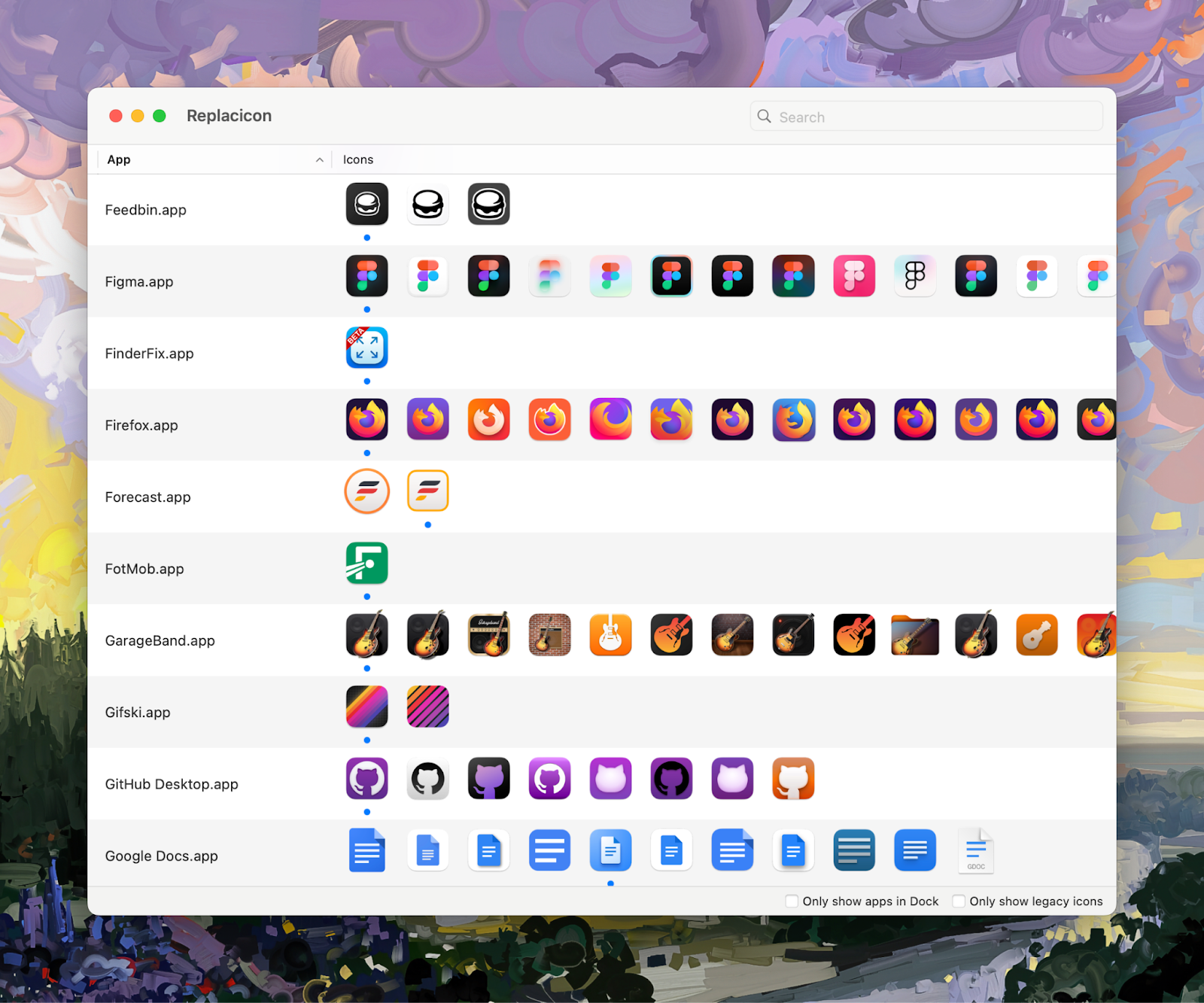This screenshot has height=1003, width=1204.
Task: Choose the rounded-square Forecast icon
Action: click(428, 491)
